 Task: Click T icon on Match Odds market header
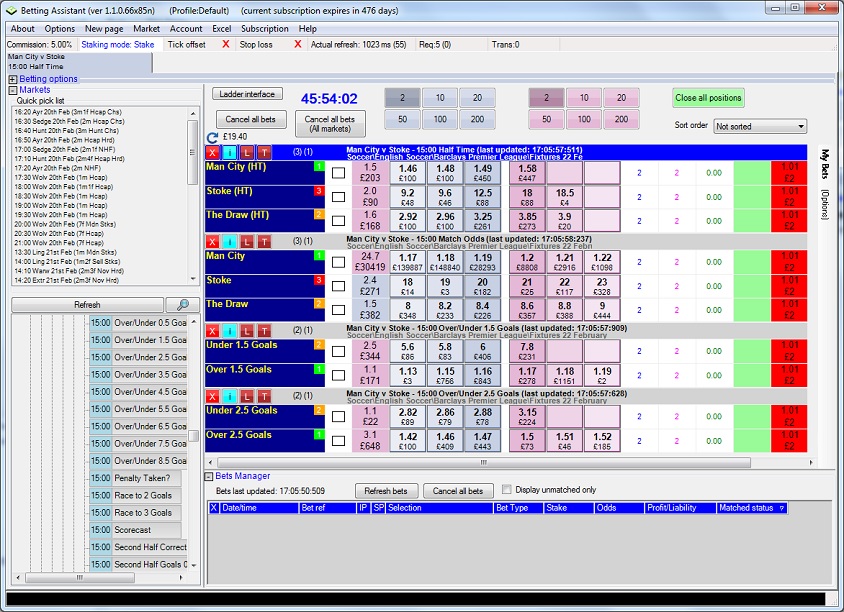[264, 242]
